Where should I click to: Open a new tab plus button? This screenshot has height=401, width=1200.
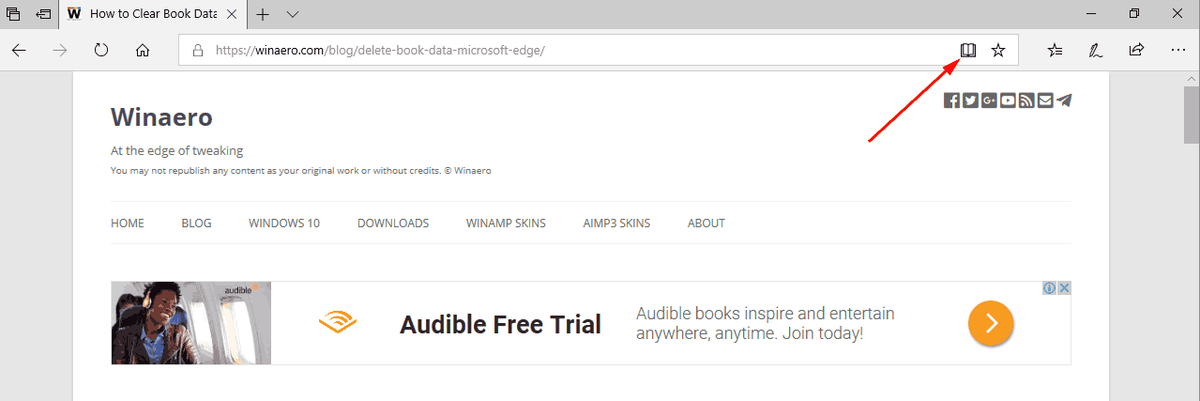[263, 15]
